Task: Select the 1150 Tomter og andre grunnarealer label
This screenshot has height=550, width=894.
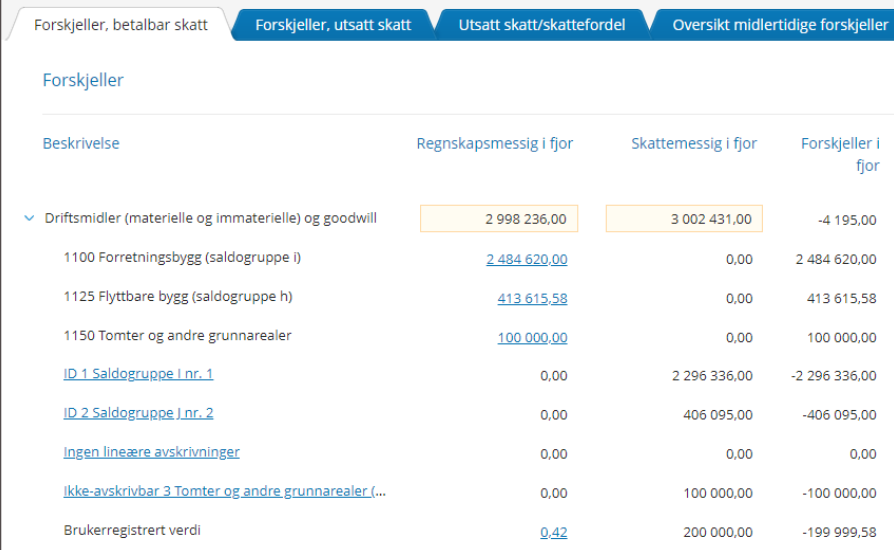Action: click(x=177, y=336)
